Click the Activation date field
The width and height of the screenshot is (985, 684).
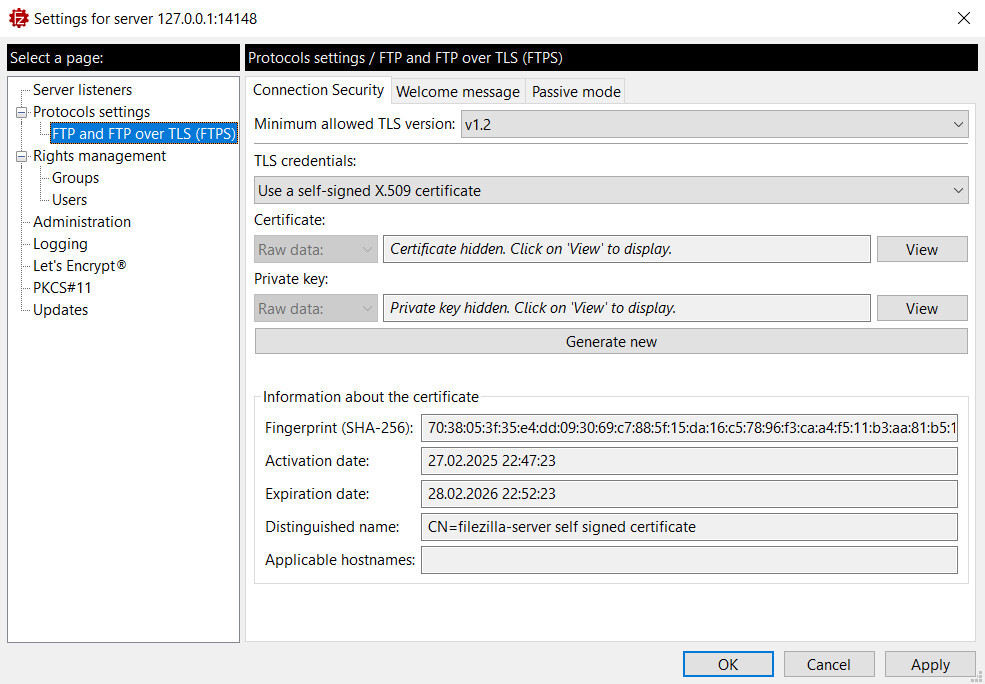689,461
